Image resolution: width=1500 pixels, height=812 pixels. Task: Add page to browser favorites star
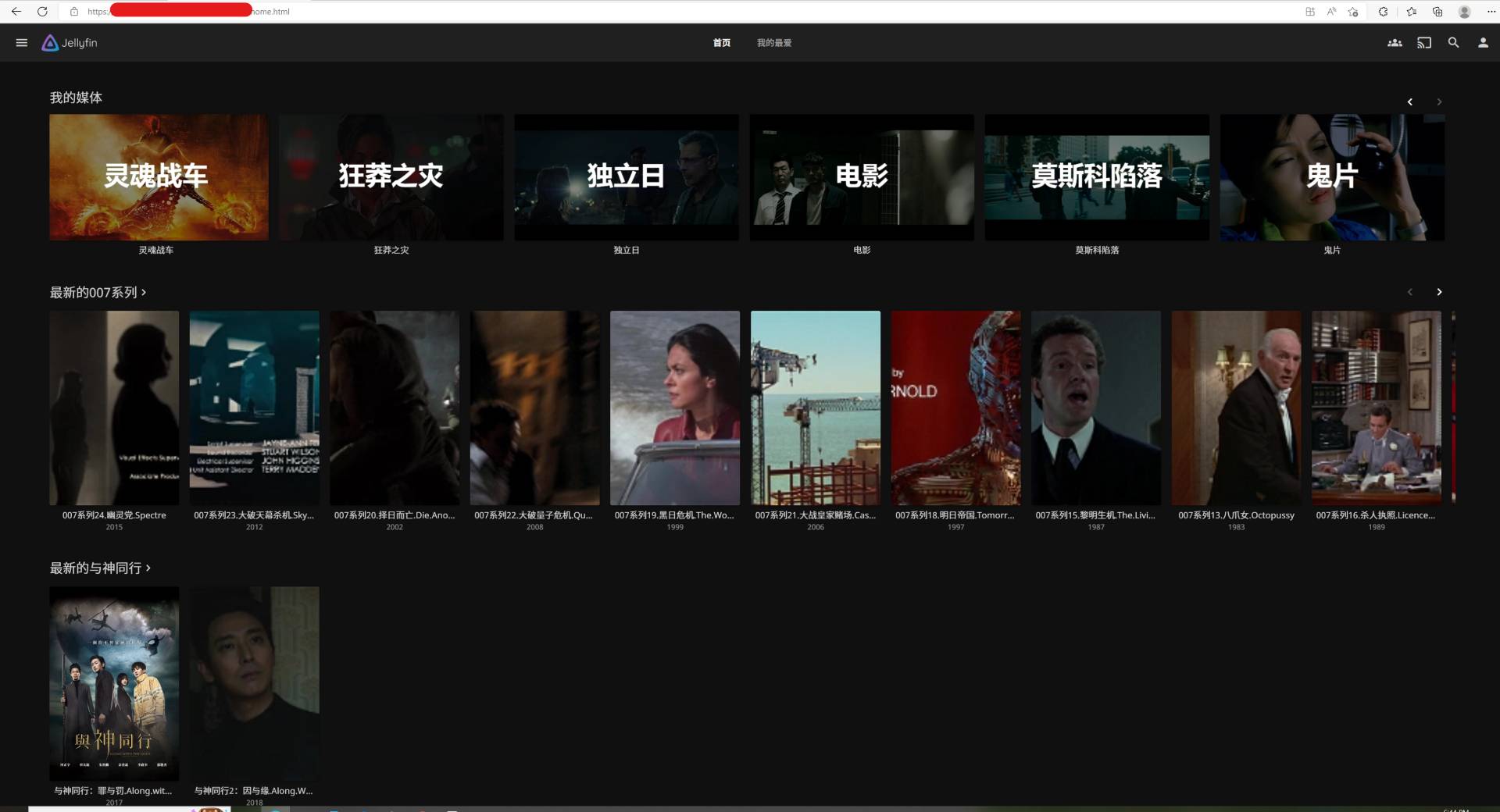pos(1354,12)
